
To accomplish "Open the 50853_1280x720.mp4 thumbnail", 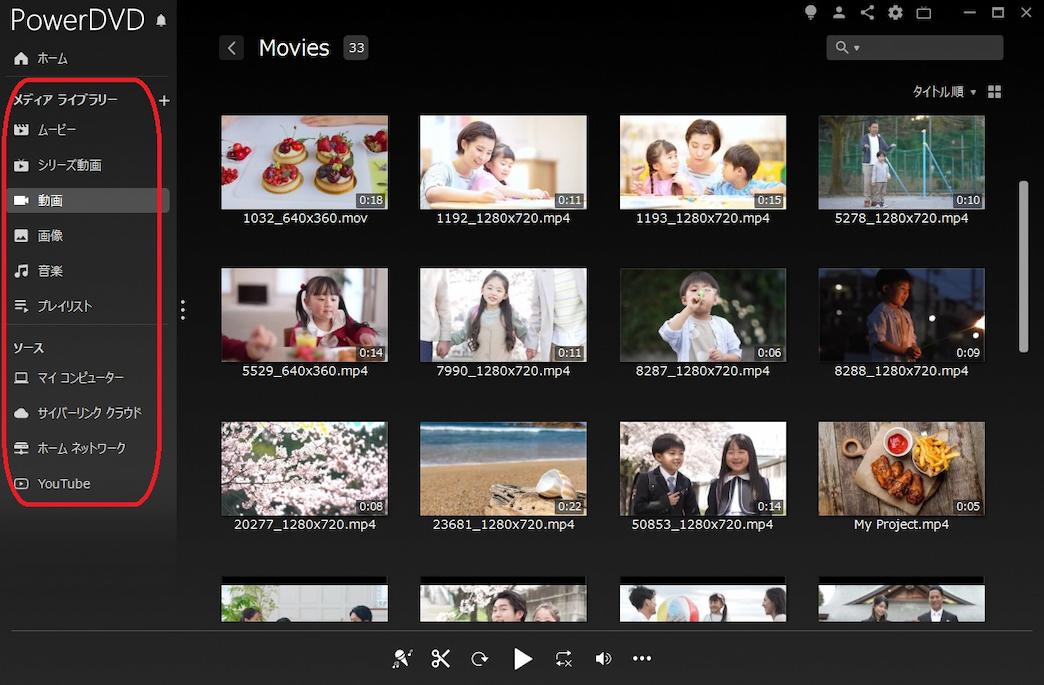I will click(x=702, y=469).
